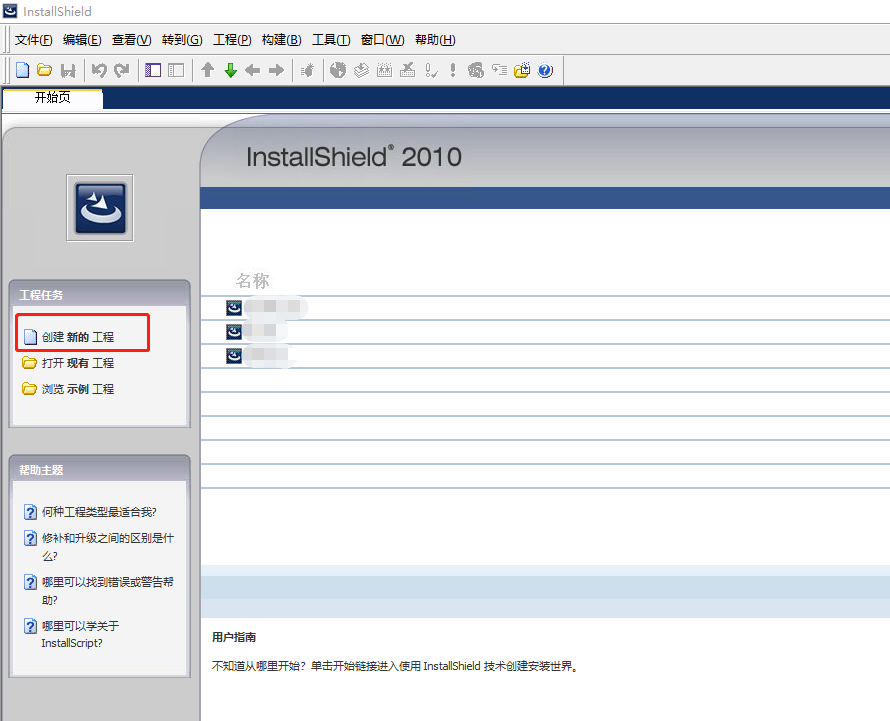890x721 pixels.
Task: Click the debug bug toolbar icon
Action: (x=307, y=70)
